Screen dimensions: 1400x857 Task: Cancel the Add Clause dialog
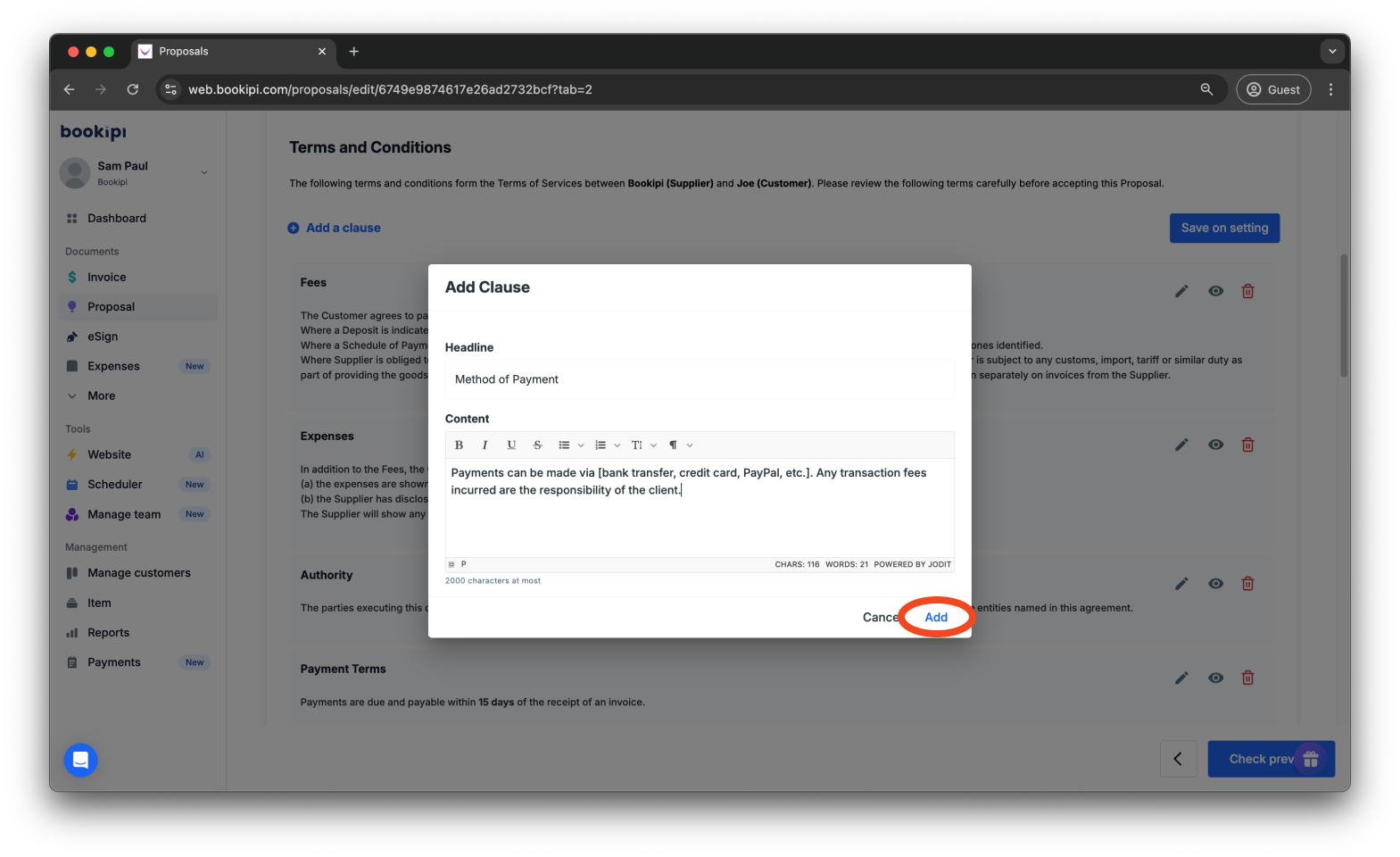point(882,617)
